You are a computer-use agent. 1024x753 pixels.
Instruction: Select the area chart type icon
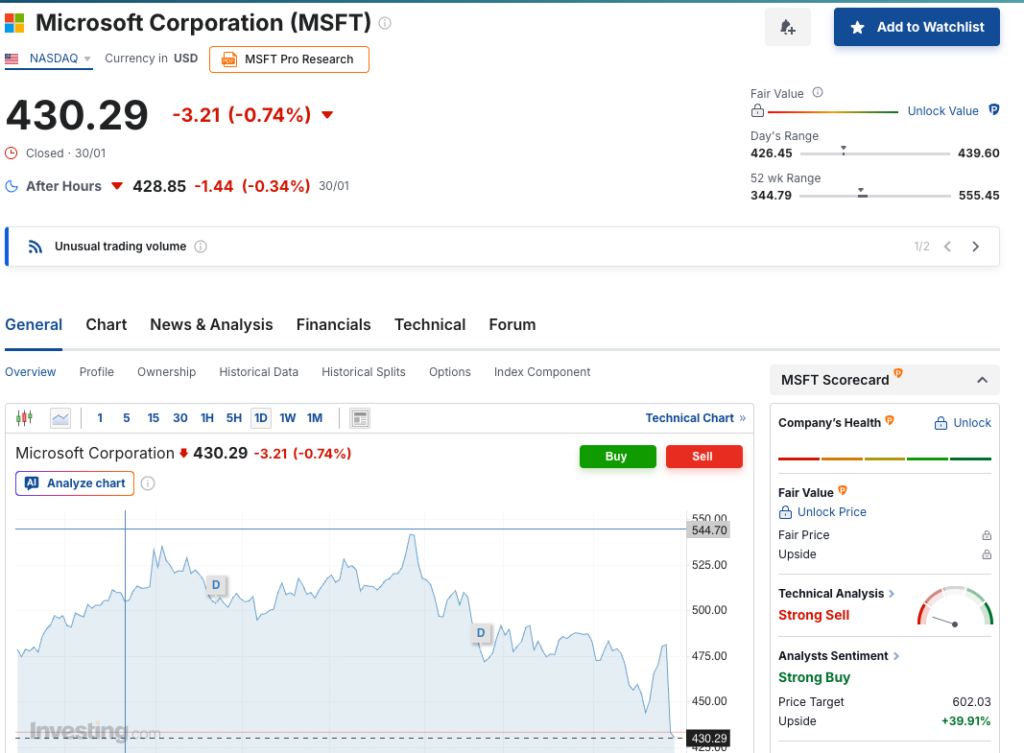[60, 418]
